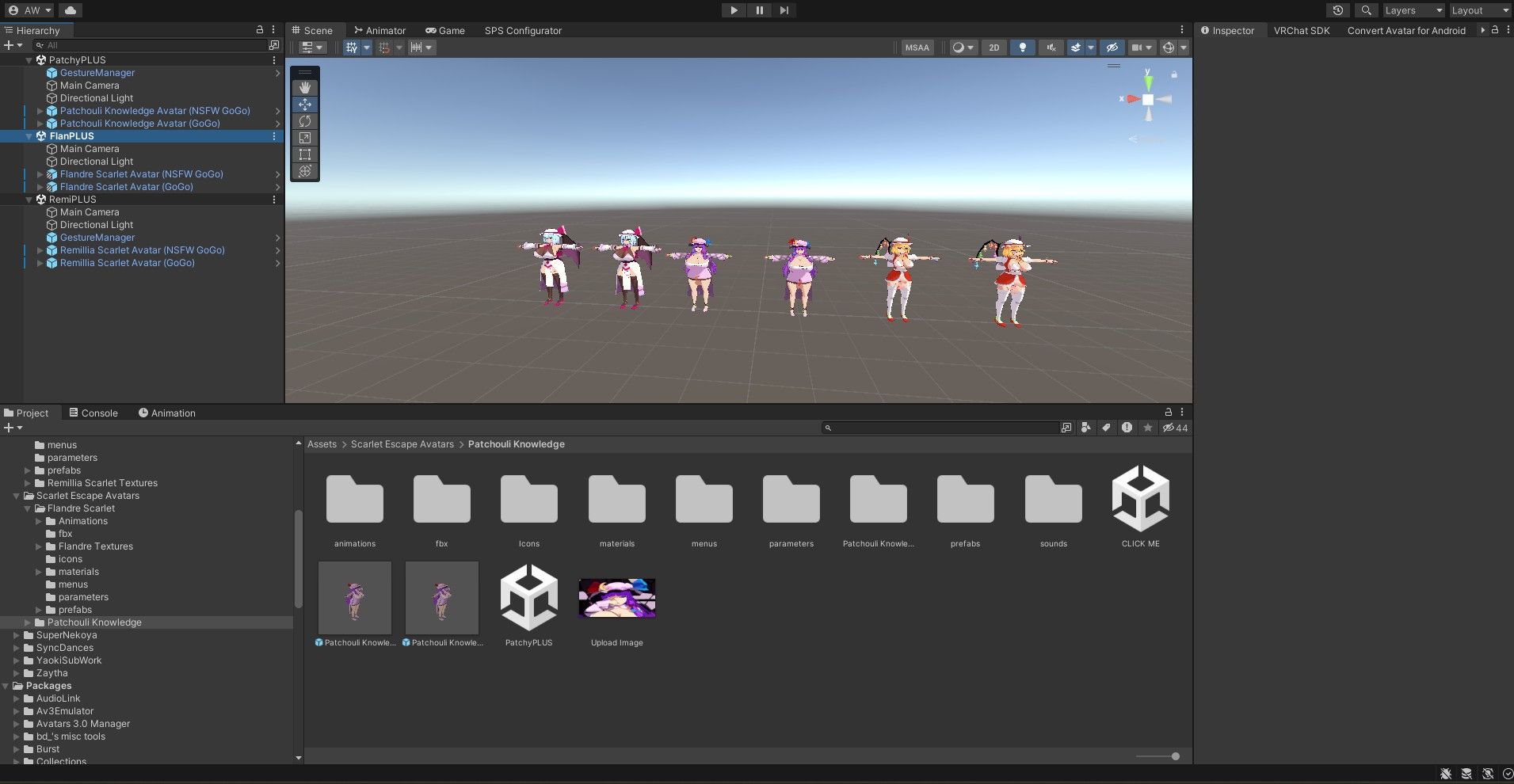Select the sounds folder in Project

(x=1053, y=507)
